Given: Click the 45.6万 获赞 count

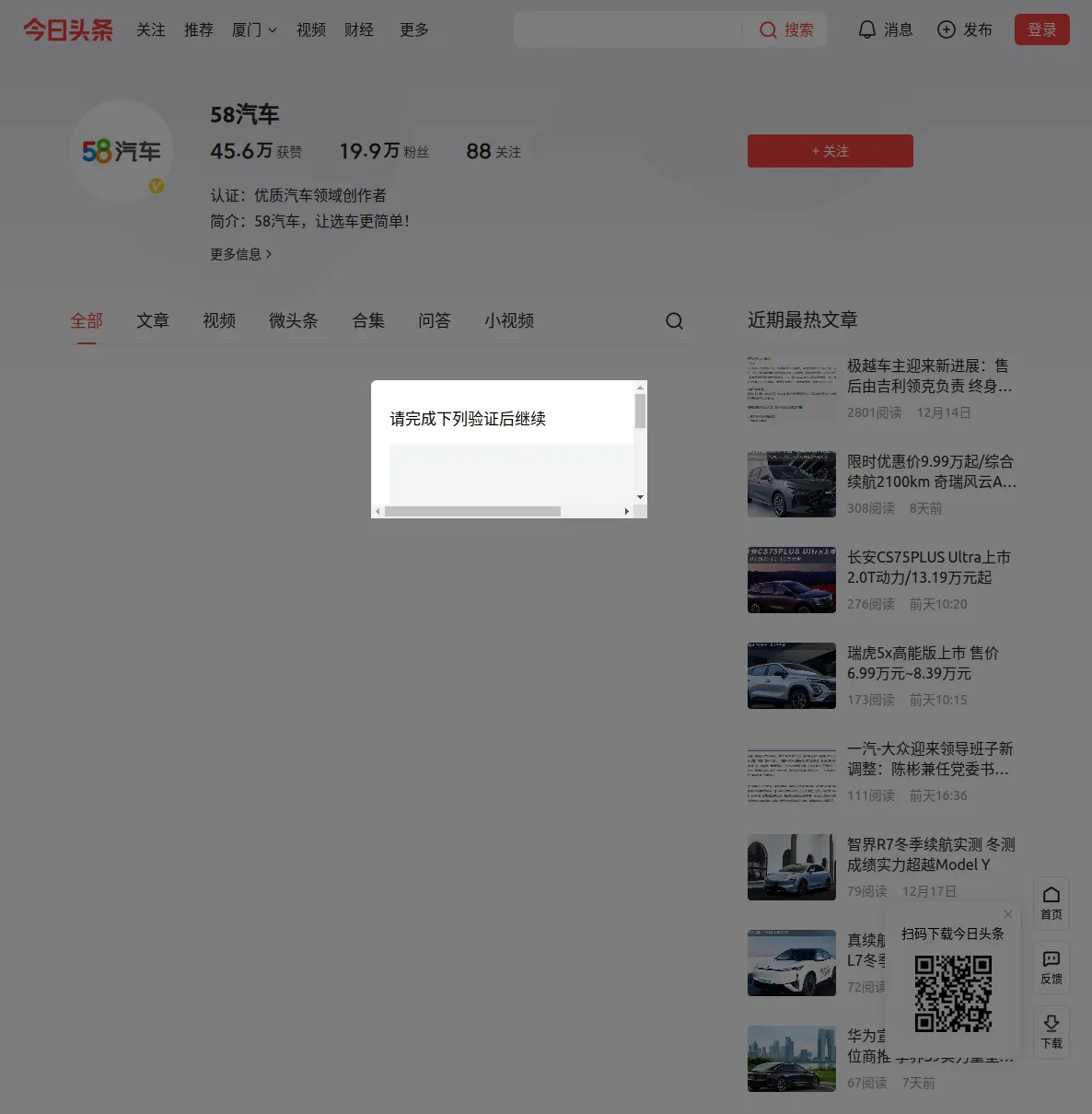Looking at the screenshot, I should coord(256,151).
